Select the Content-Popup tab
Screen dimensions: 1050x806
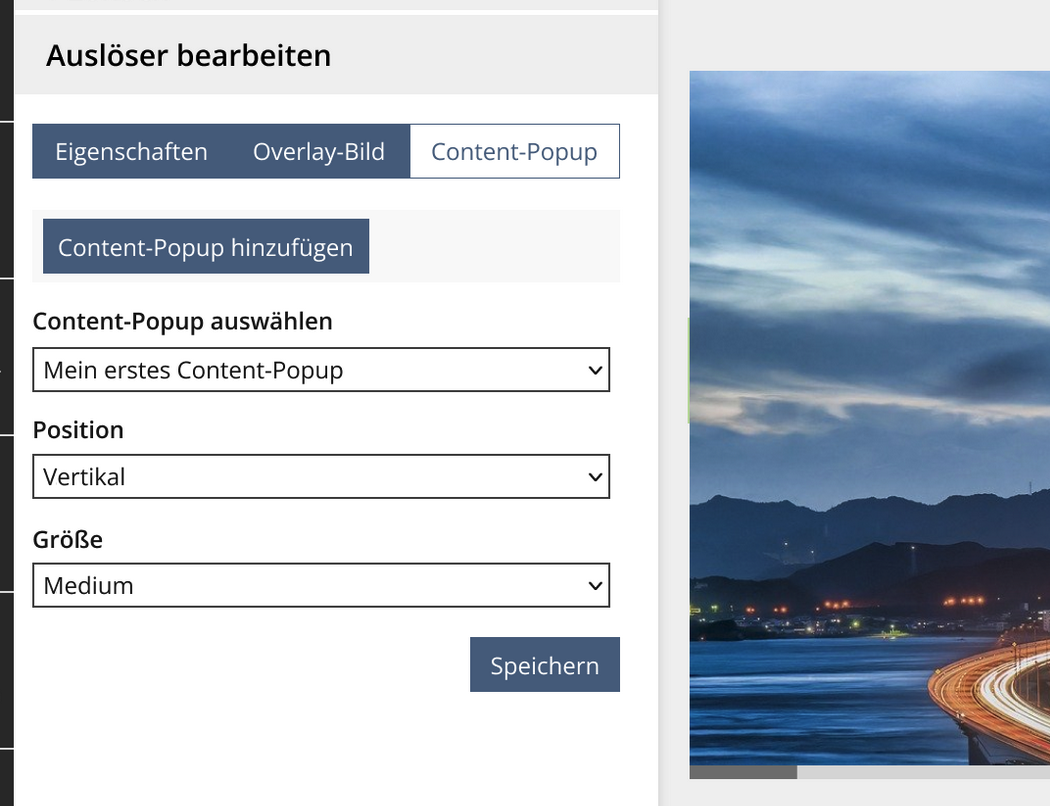[514, 152]
